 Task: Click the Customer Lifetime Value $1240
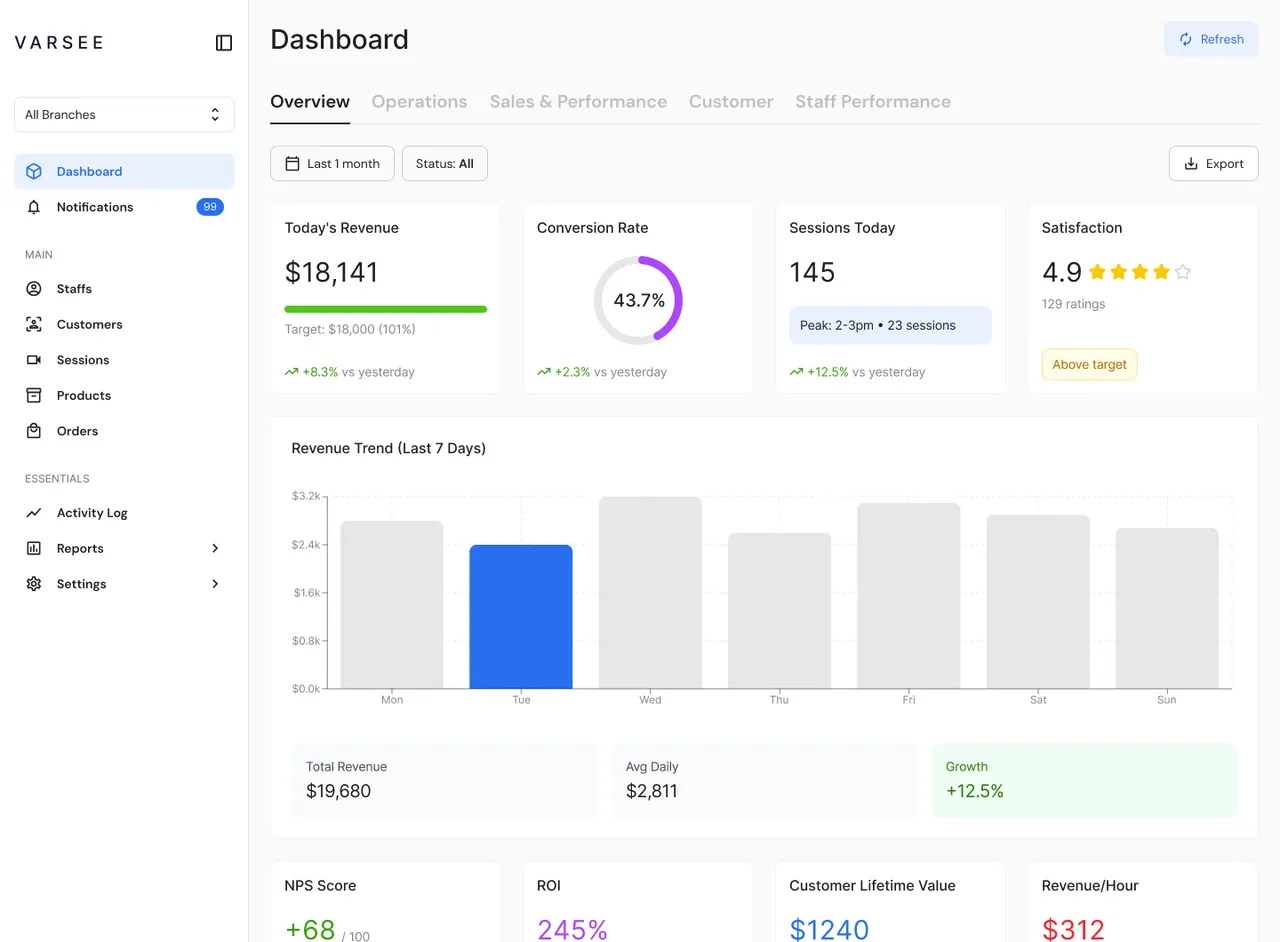point(829,929)
